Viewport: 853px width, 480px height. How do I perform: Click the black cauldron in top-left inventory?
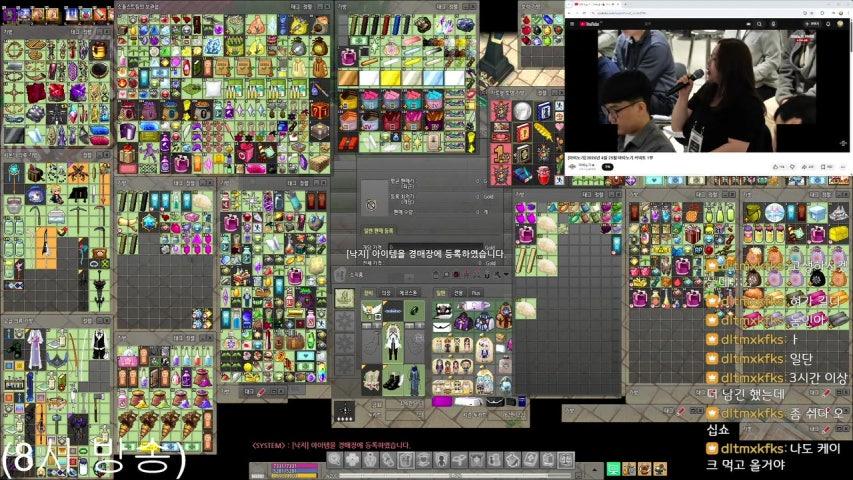(99, 70)
